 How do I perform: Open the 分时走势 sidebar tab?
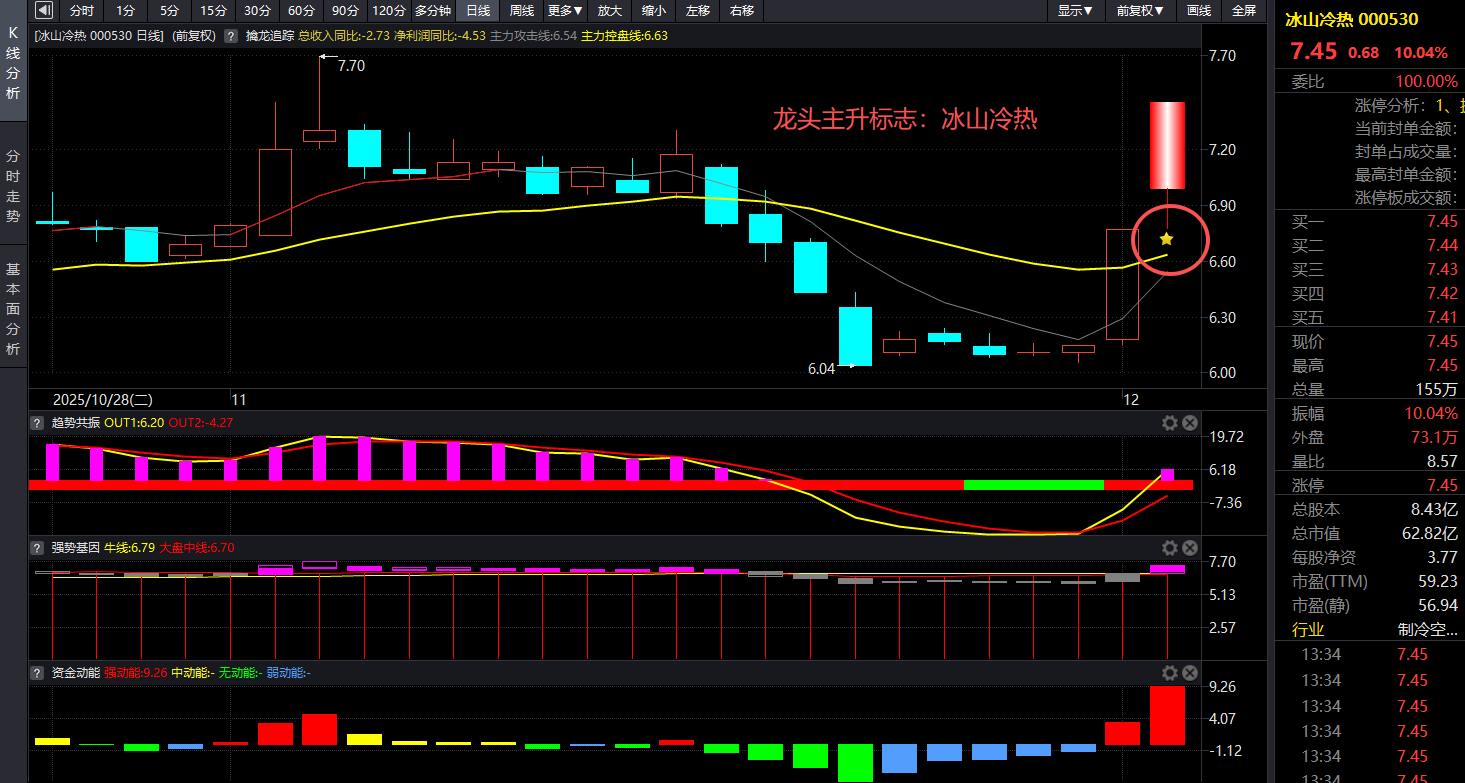point(13,186)
